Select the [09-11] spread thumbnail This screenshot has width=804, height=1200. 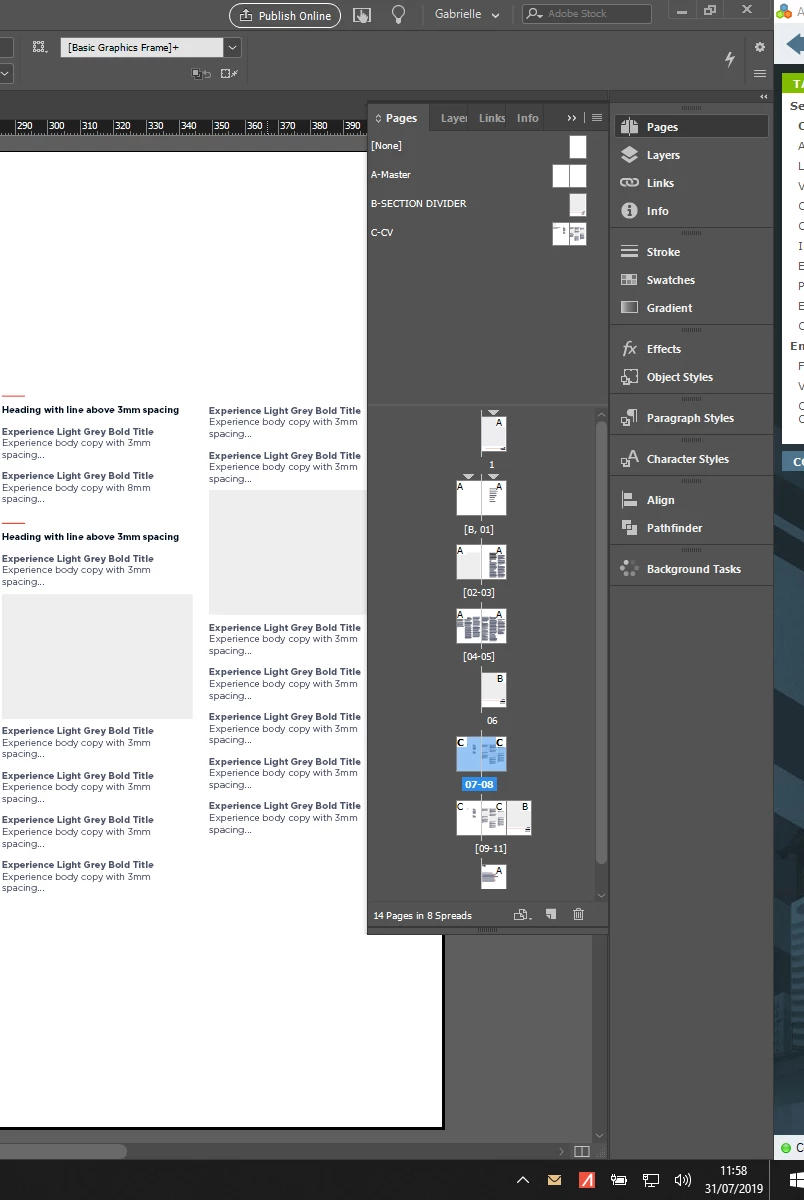pyautogui.click(x=494, y=818)
